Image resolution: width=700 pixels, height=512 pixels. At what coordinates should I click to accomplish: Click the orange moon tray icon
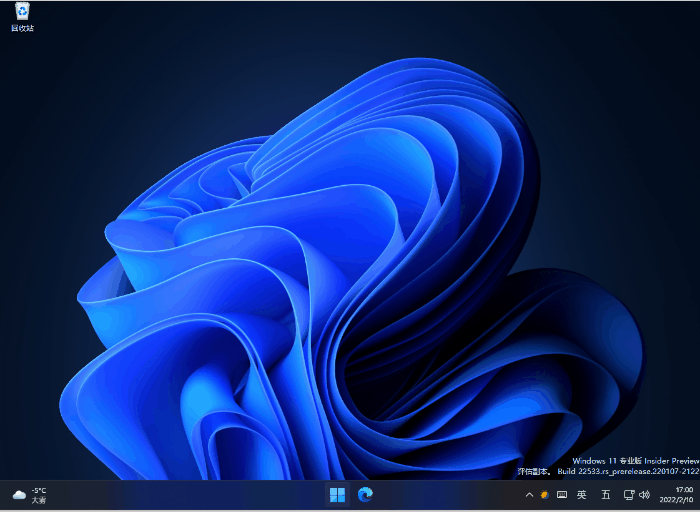point(544,495)
